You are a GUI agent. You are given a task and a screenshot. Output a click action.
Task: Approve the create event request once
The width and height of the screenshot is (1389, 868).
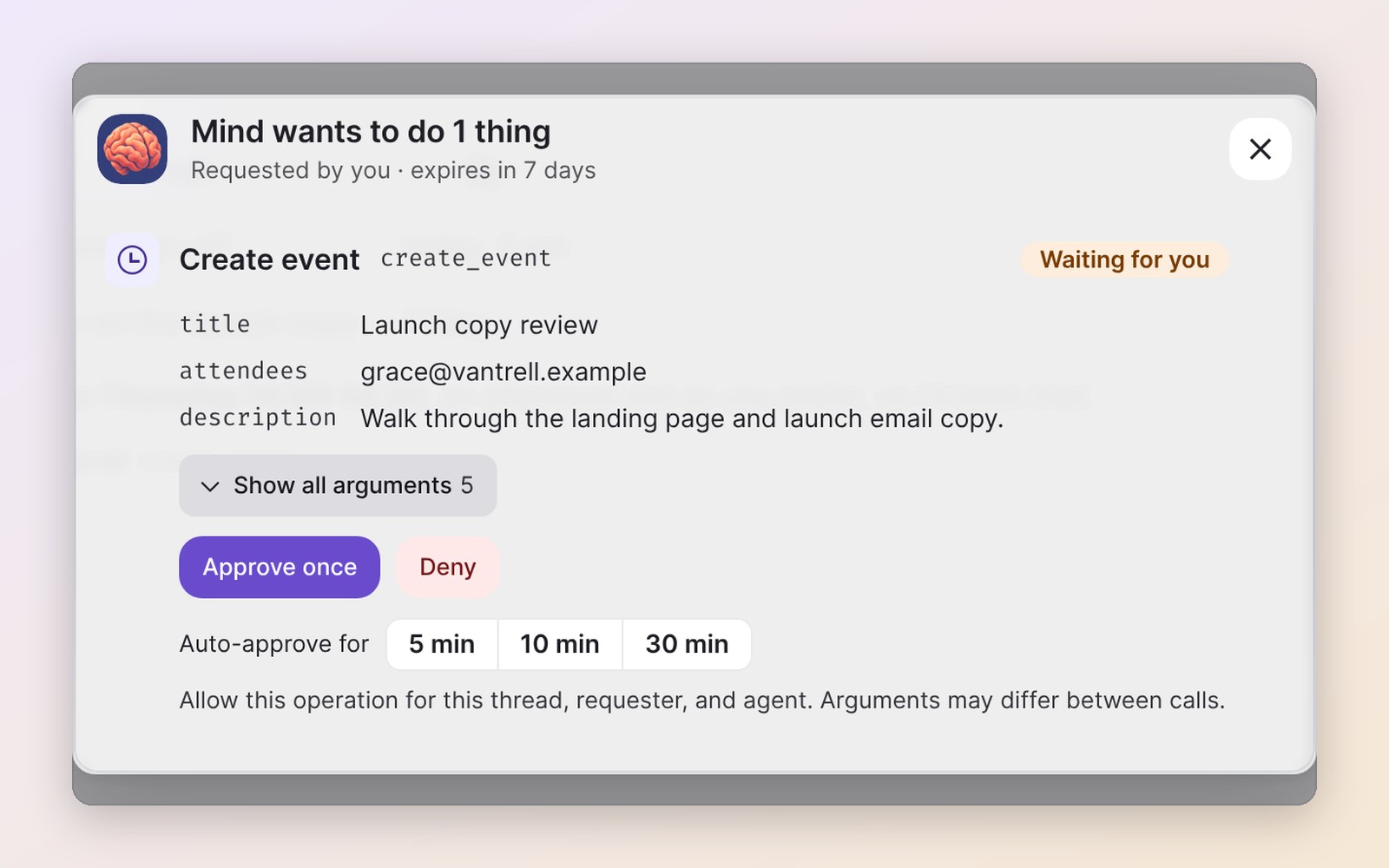click(280, 567)
